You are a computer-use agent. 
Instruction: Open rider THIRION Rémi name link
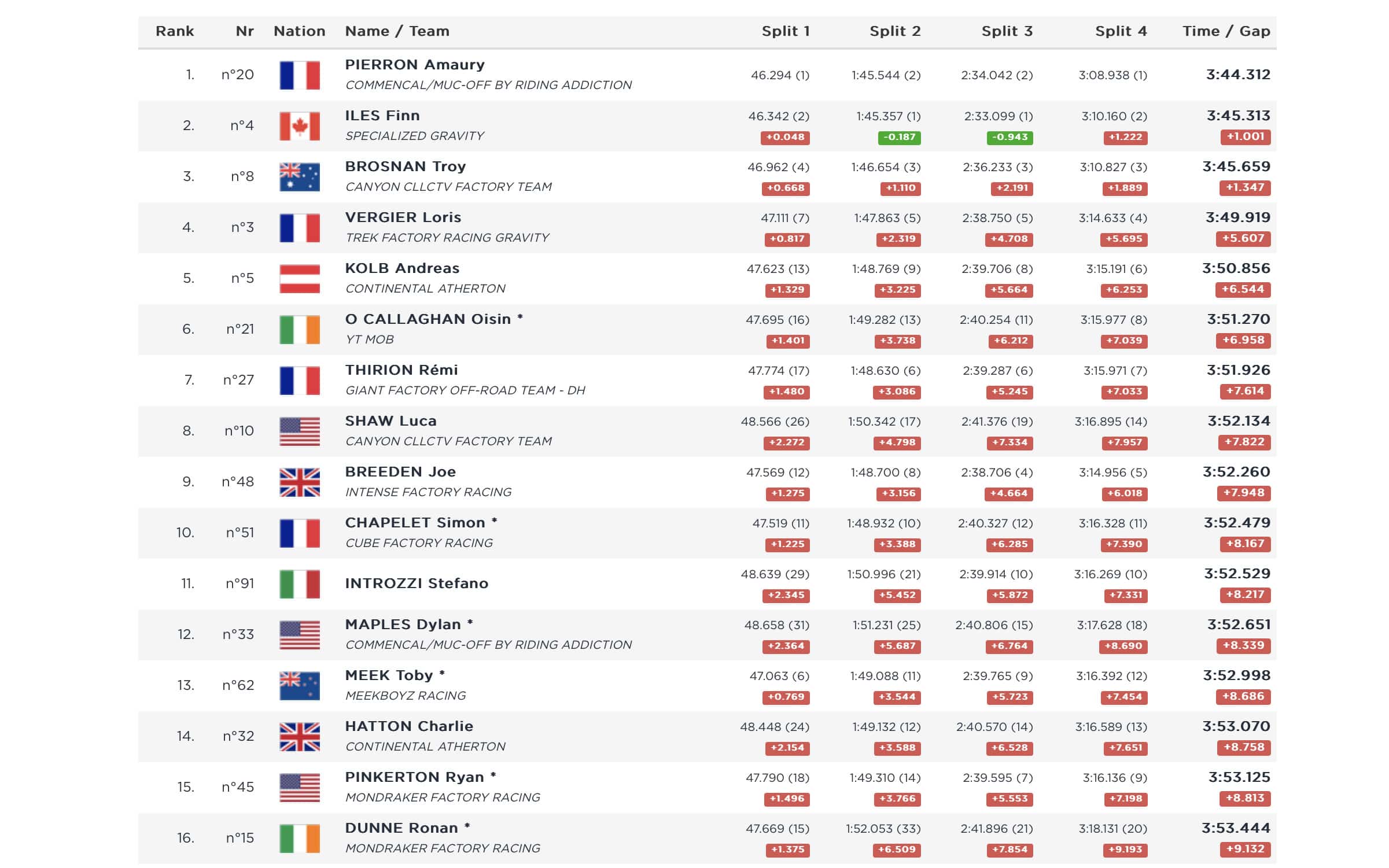tap(401, 370)
